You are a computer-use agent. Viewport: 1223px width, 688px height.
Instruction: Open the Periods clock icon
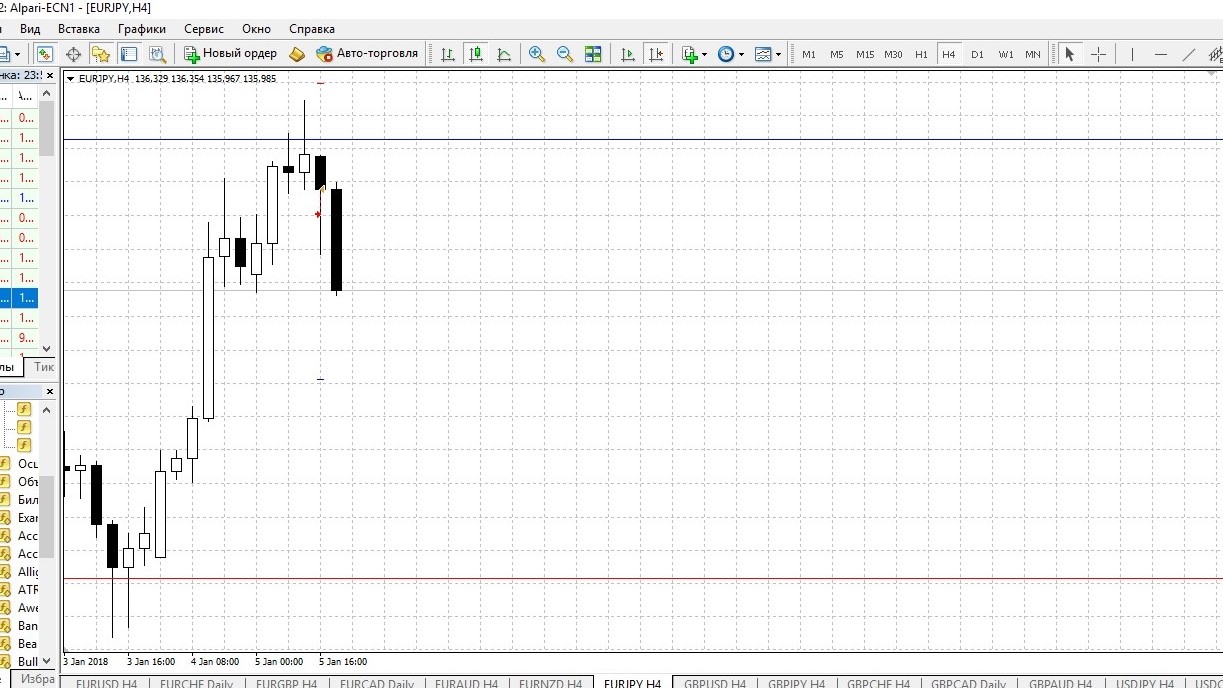tap(726, 54)
